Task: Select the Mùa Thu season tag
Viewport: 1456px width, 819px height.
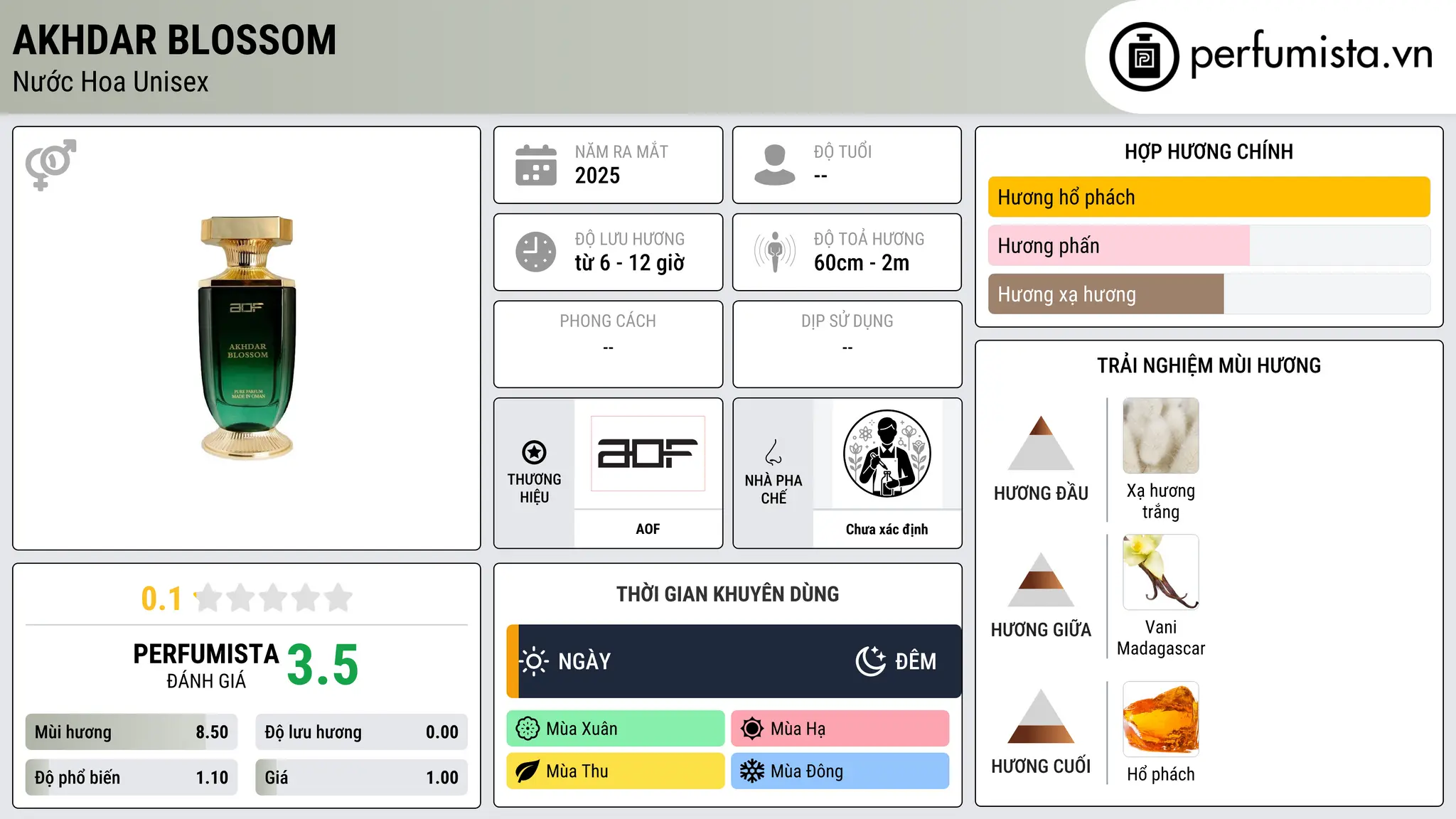Action: point(616,771)
